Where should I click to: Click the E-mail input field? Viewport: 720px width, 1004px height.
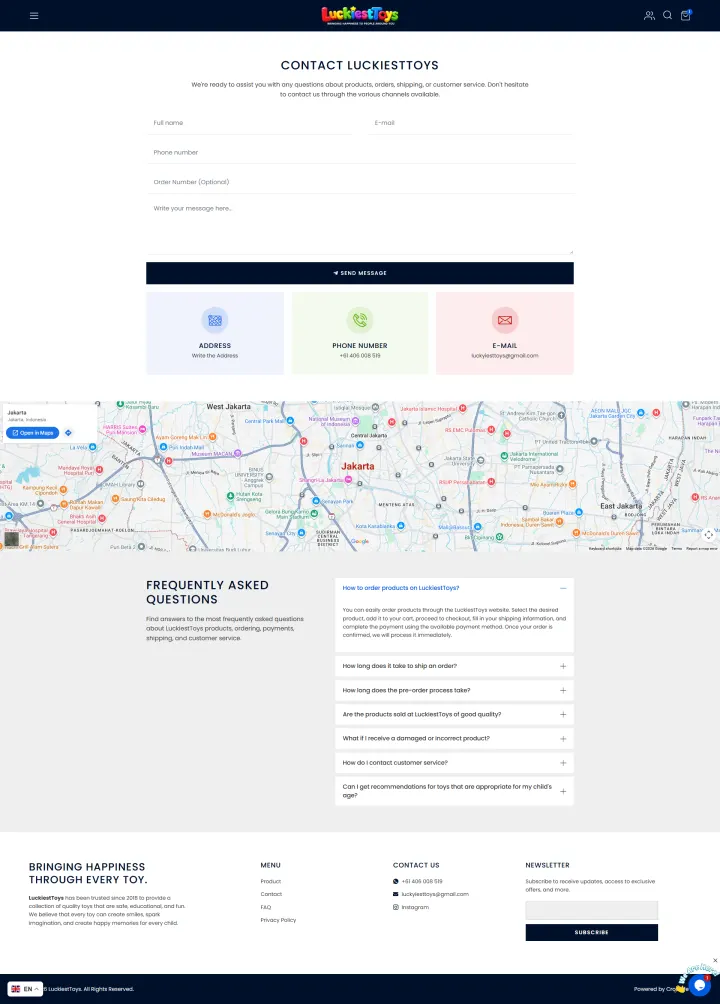[471, 123]
